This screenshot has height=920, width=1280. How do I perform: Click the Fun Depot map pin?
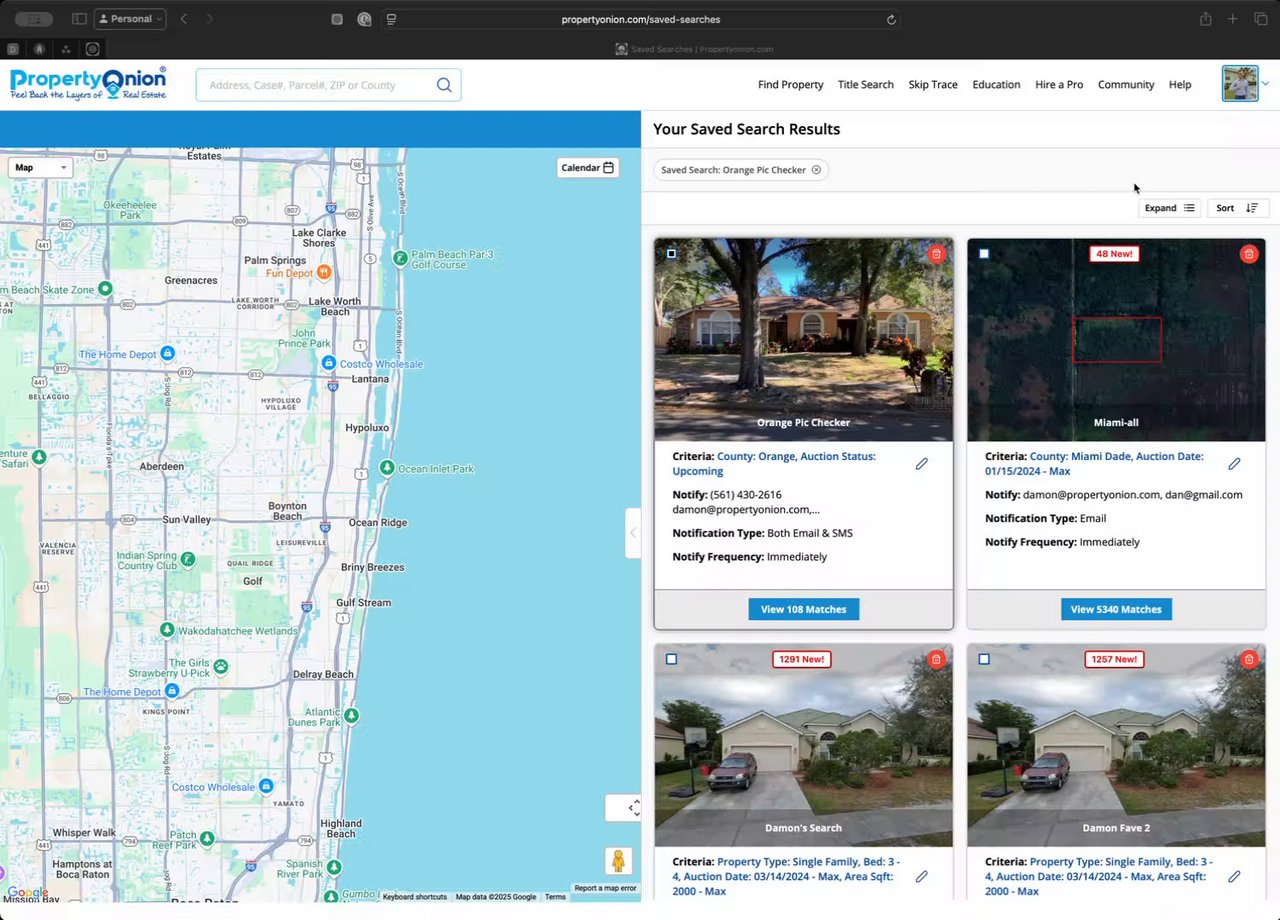(323, 273)
